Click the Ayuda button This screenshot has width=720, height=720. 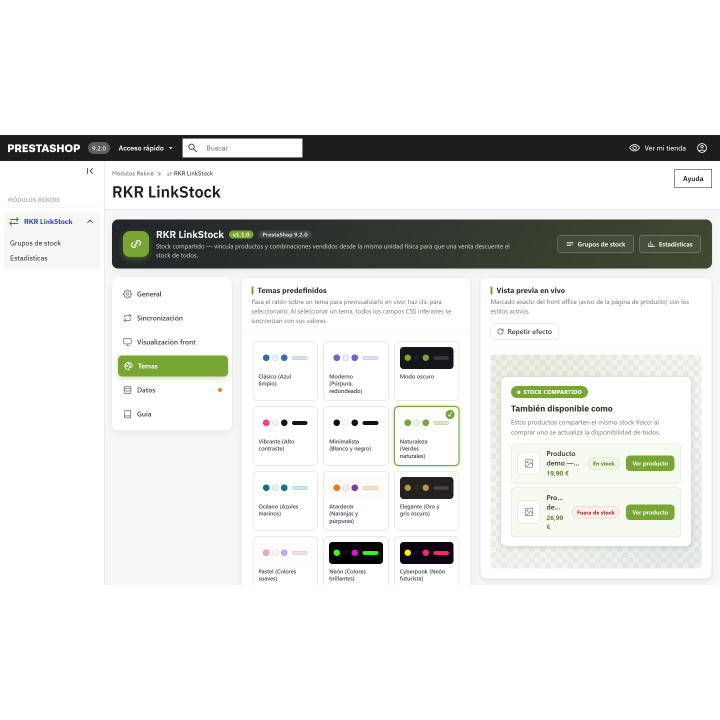coord(692,179)
